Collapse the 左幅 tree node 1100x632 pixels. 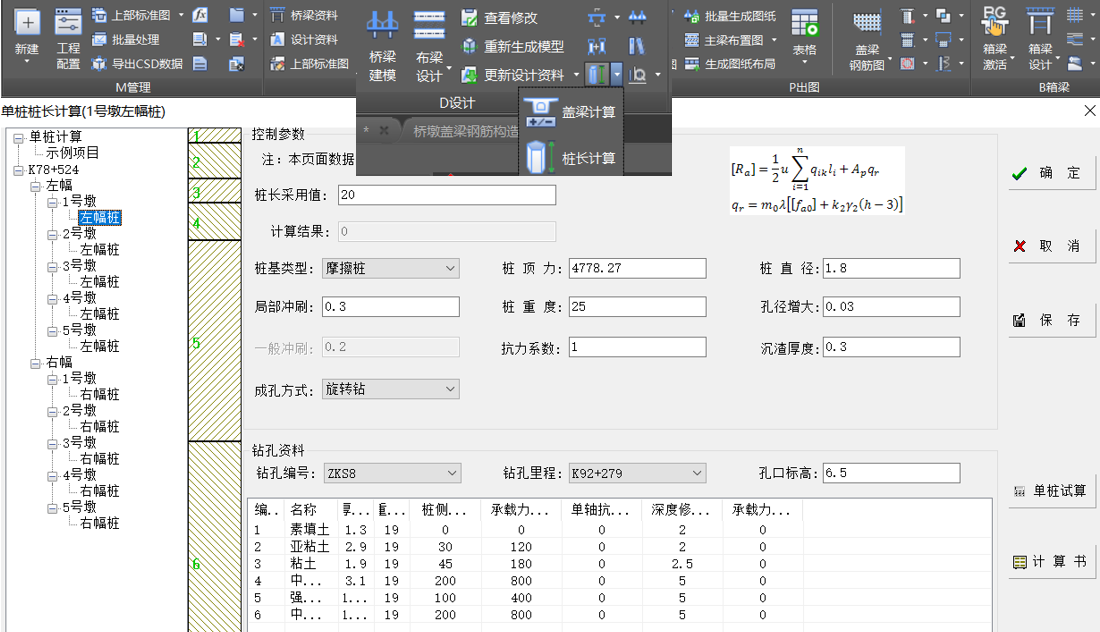click(37, 186)
